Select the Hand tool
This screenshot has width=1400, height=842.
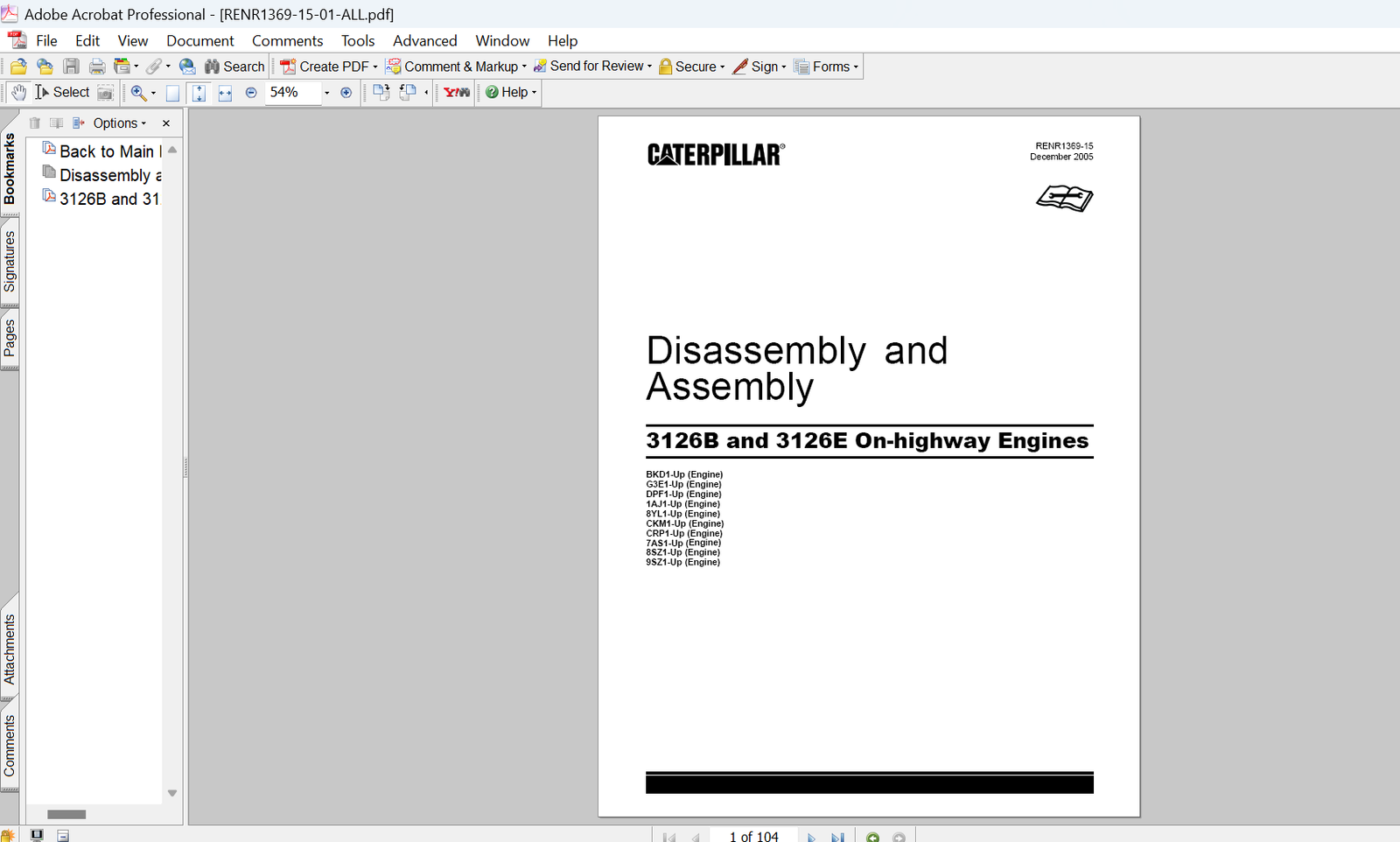(18, 92)
